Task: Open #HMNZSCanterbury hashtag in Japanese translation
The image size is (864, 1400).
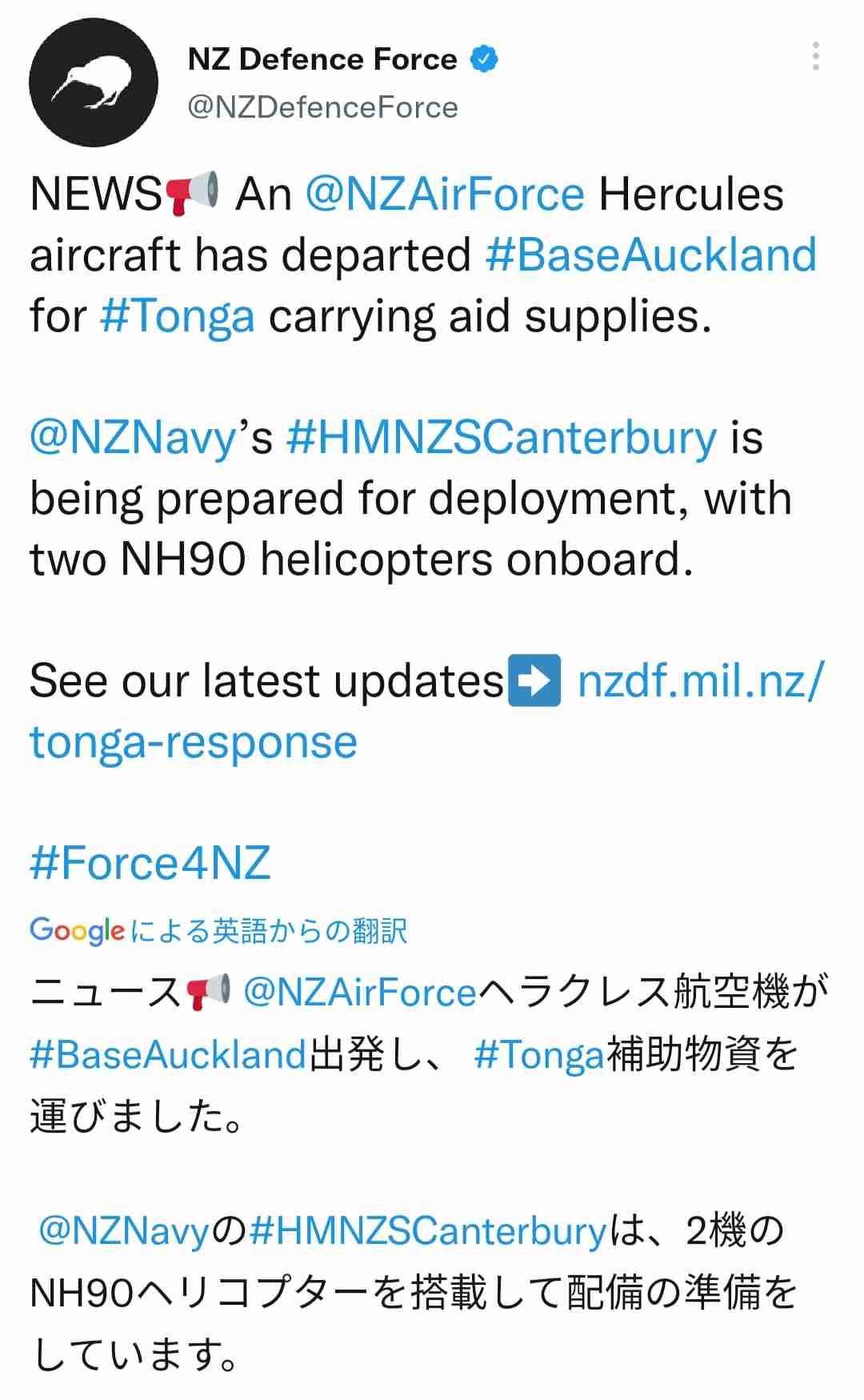Action: coord(428,1230)
